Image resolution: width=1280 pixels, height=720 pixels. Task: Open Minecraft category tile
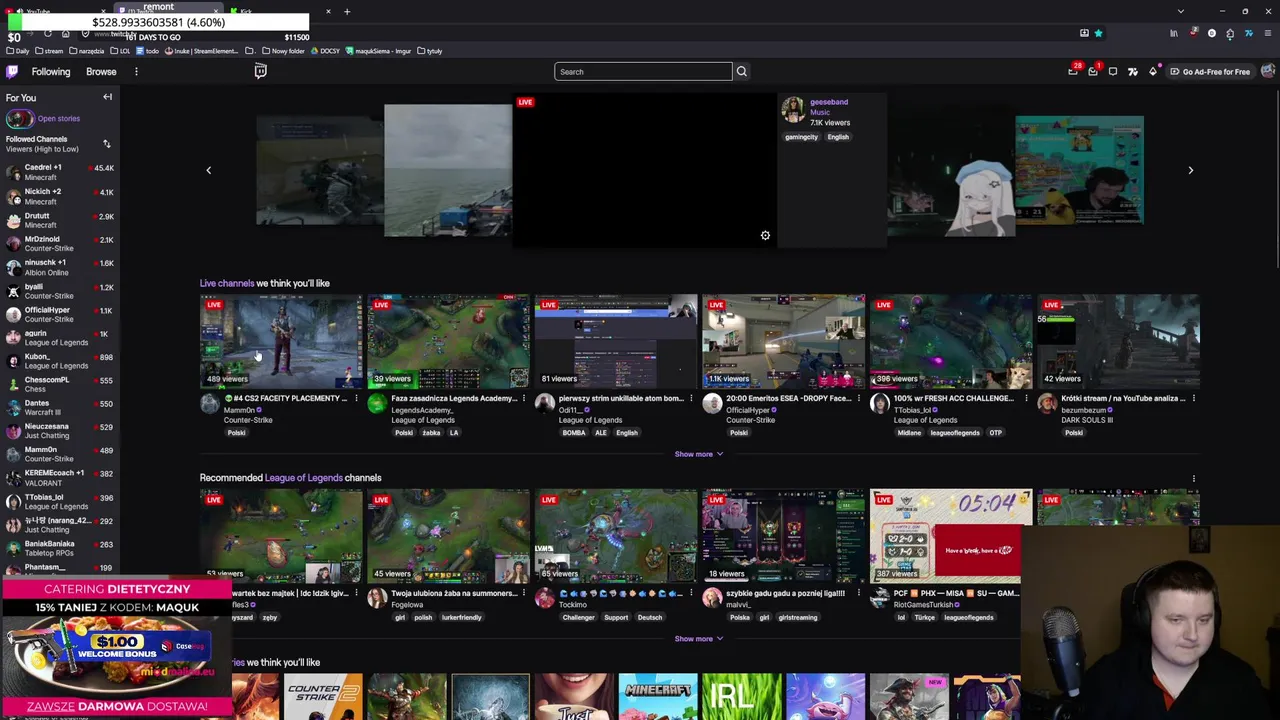click(x=658, y=697)
